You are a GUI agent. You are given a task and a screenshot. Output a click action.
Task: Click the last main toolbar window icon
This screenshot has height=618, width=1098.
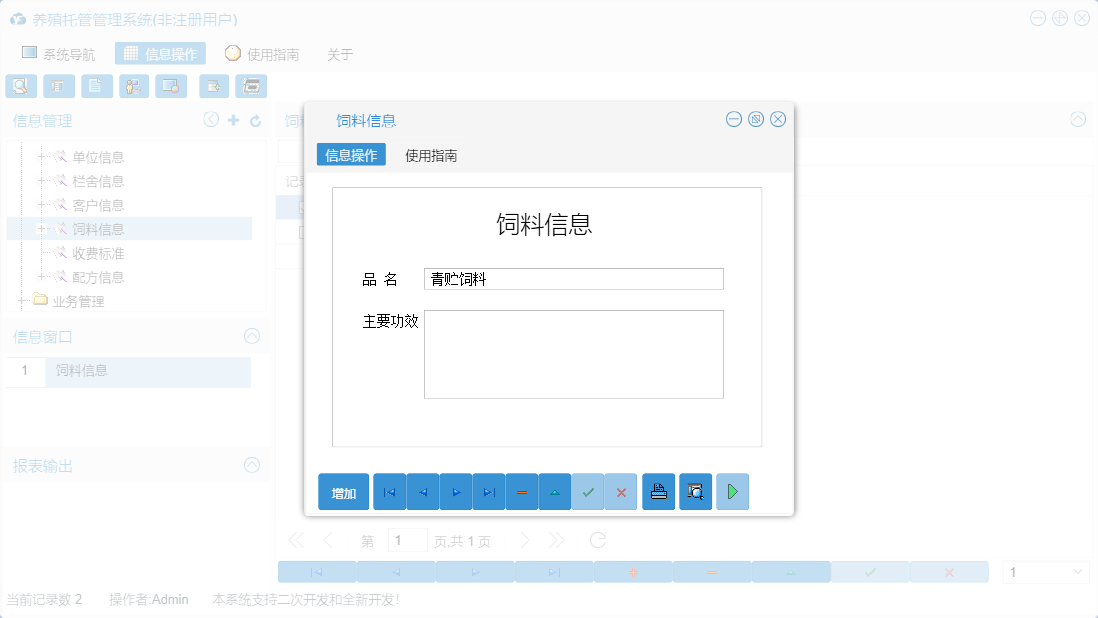(x=251, y=86)
